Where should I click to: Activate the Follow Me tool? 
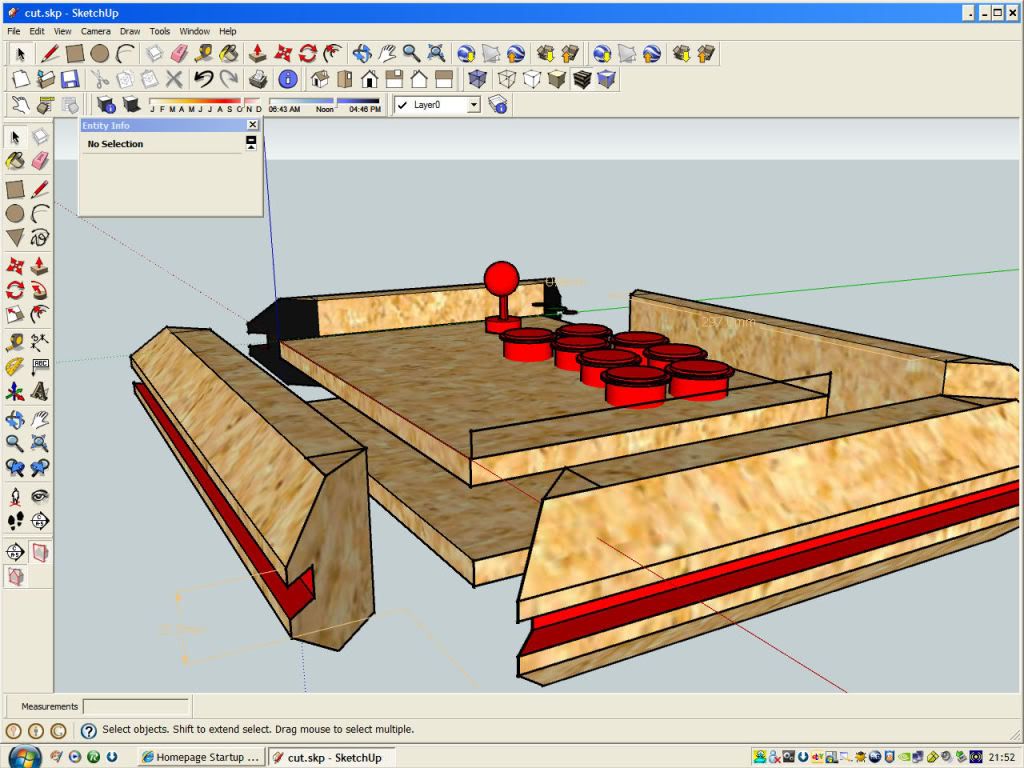pyautogui.click(x=40, y=289)
